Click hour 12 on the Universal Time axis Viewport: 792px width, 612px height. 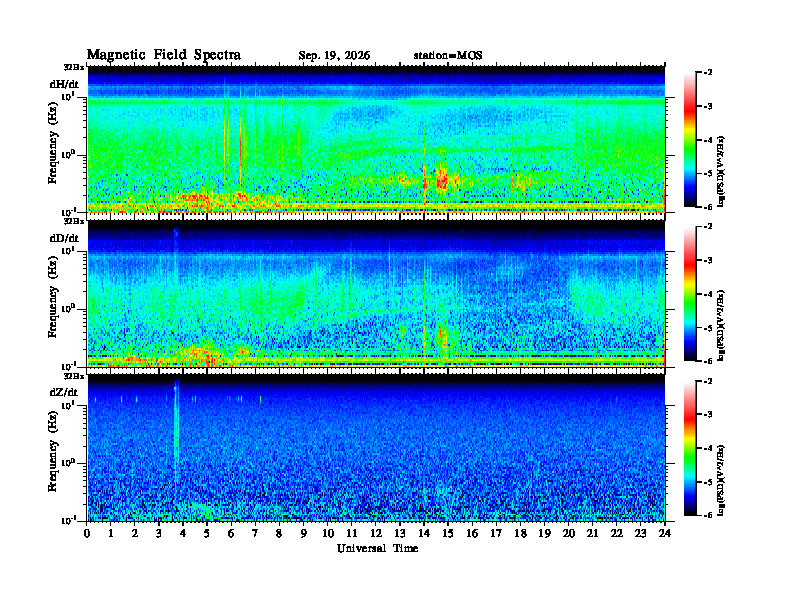[x=376, y=533]
